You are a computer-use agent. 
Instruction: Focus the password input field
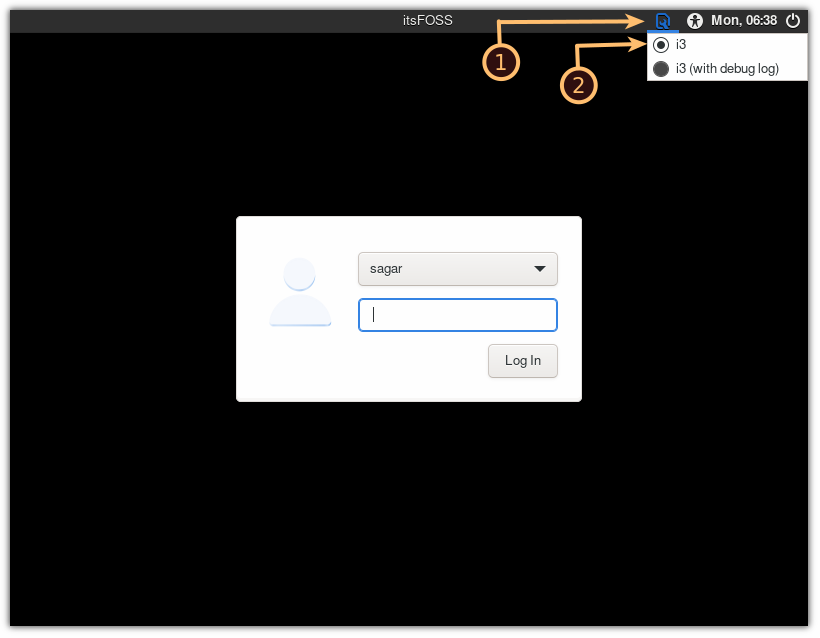[457, 314]
